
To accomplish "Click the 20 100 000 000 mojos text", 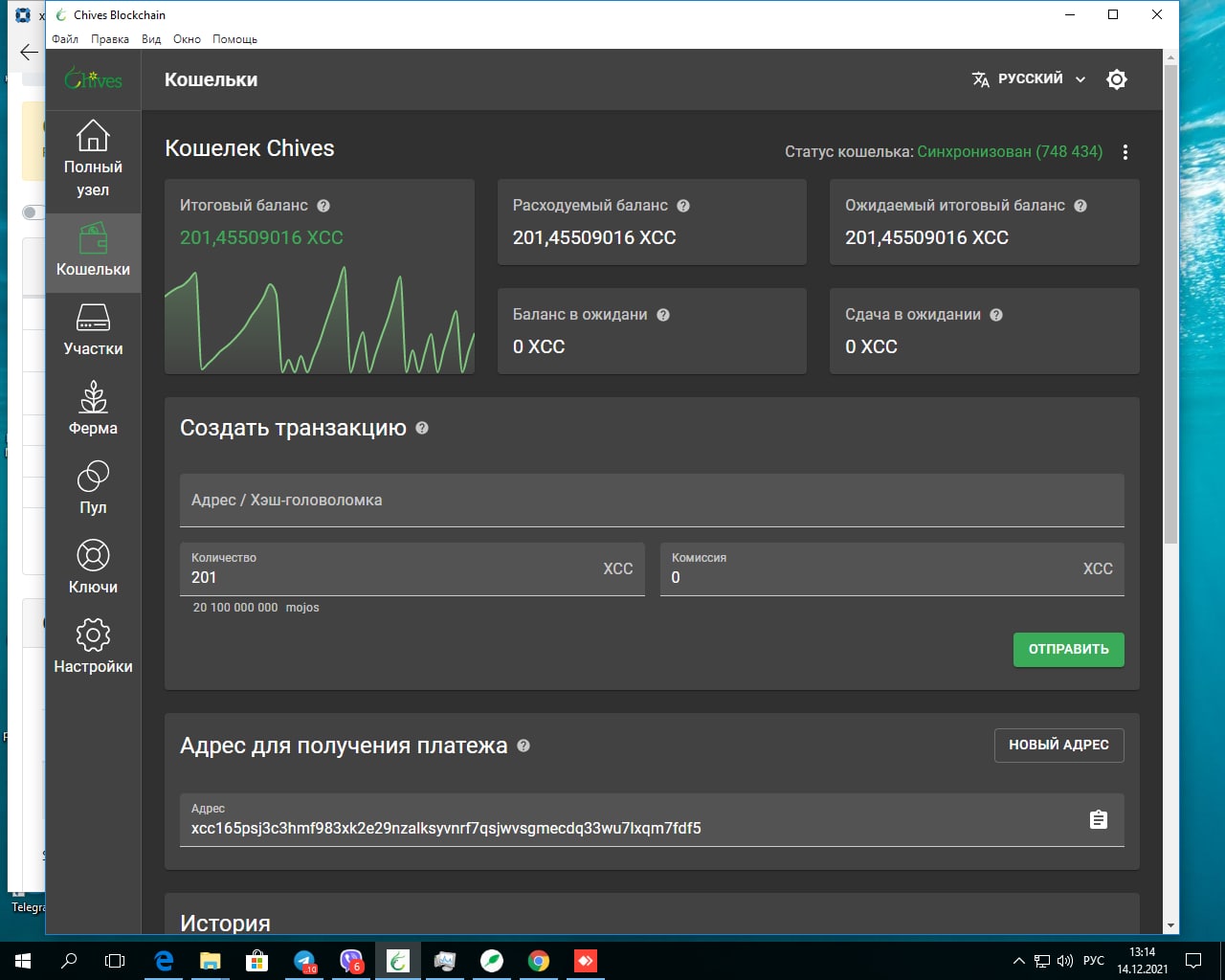I will pos(256,608).
